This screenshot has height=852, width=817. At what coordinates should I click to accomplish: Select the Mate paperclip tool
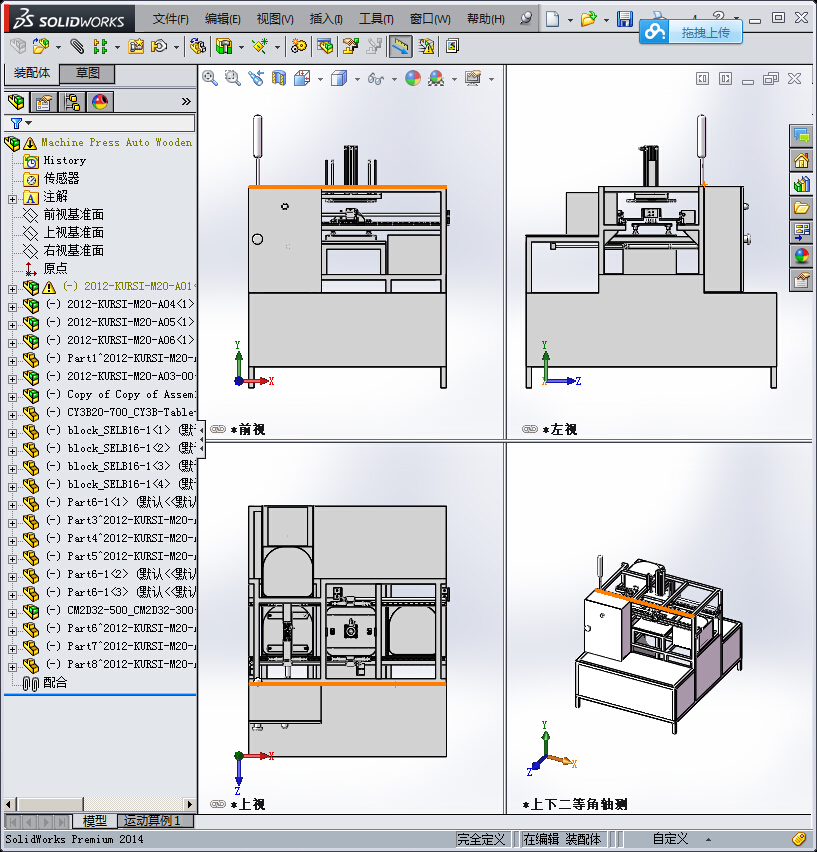click(x=78, y=47)
